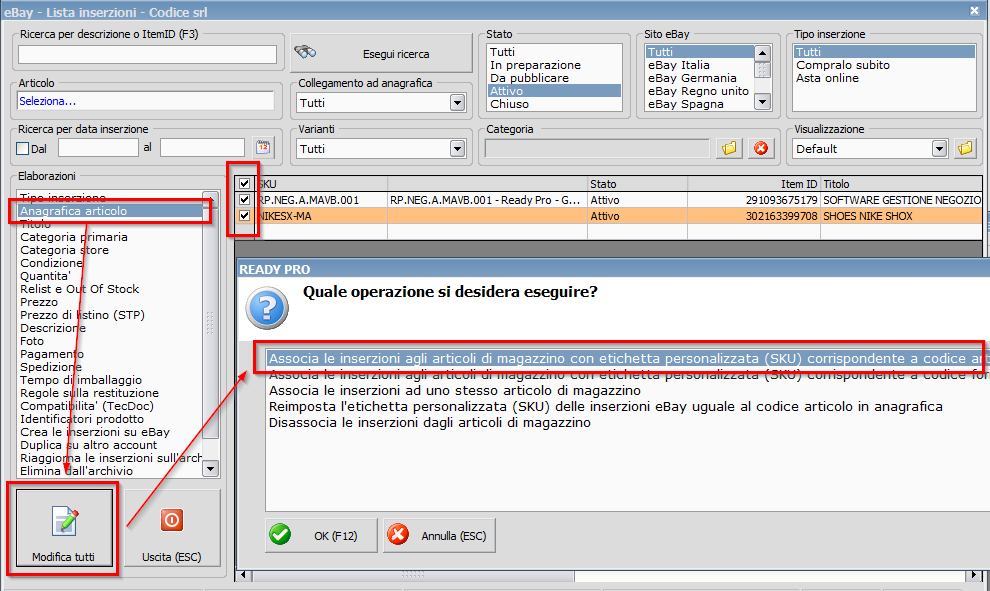This screenshot has height=591, width=990.
Task: Open the Visualizzazione Default dropdown
Action: (x=939, y=149)
